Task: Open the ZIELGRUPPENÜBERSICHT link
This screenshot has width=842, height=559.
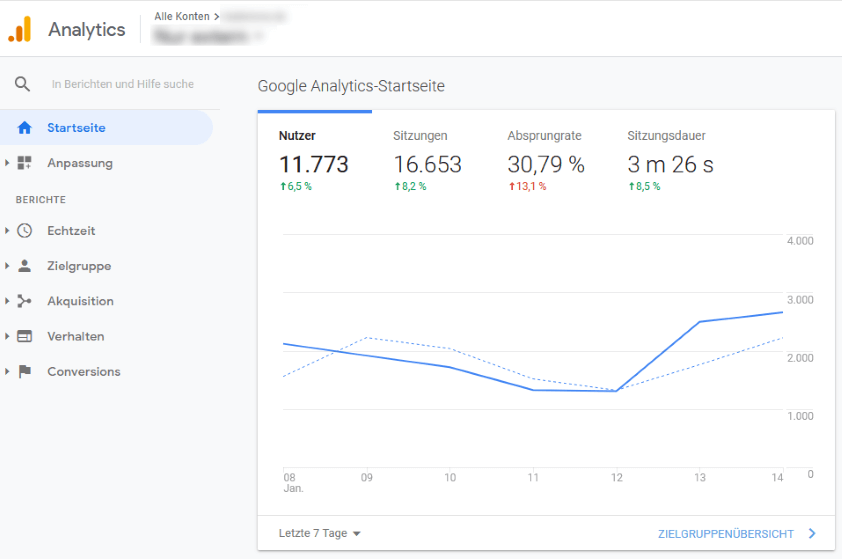Action: [726, 534]
